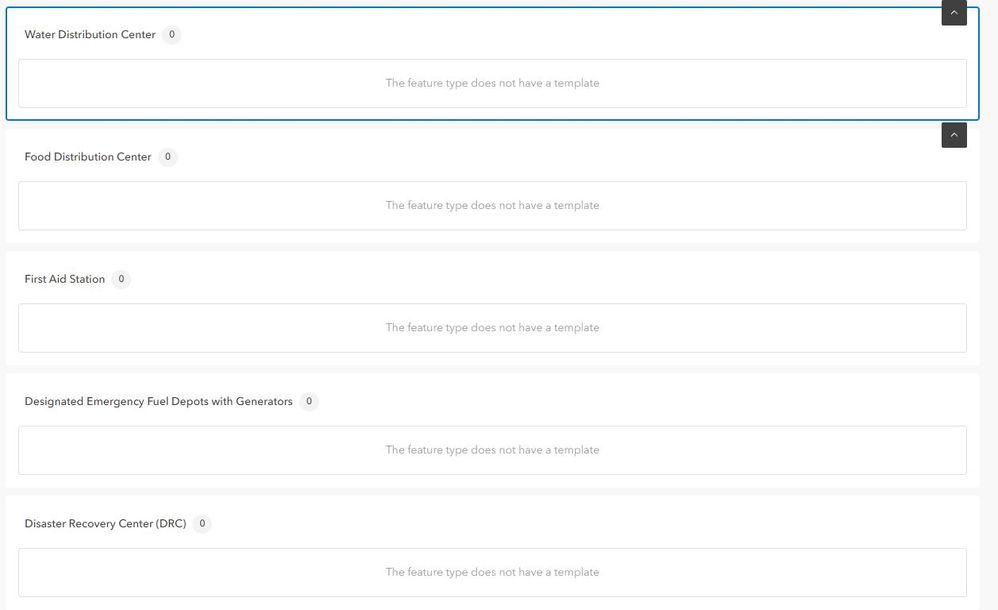Click the no-template message under Disaster Recovery Center
998x610 pixels.
(492, 572)
